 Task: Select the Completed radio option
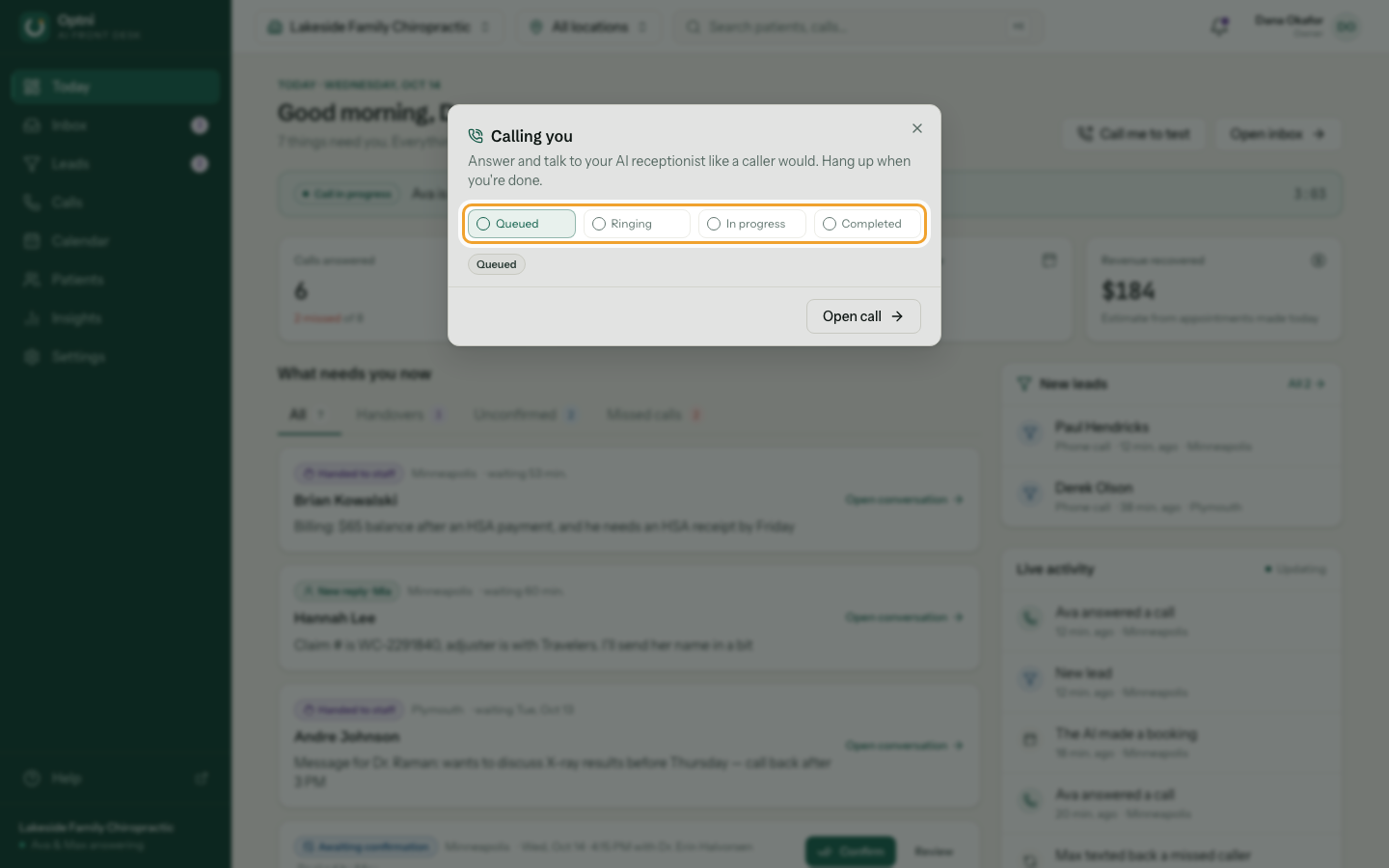click(x=867, y=224)
